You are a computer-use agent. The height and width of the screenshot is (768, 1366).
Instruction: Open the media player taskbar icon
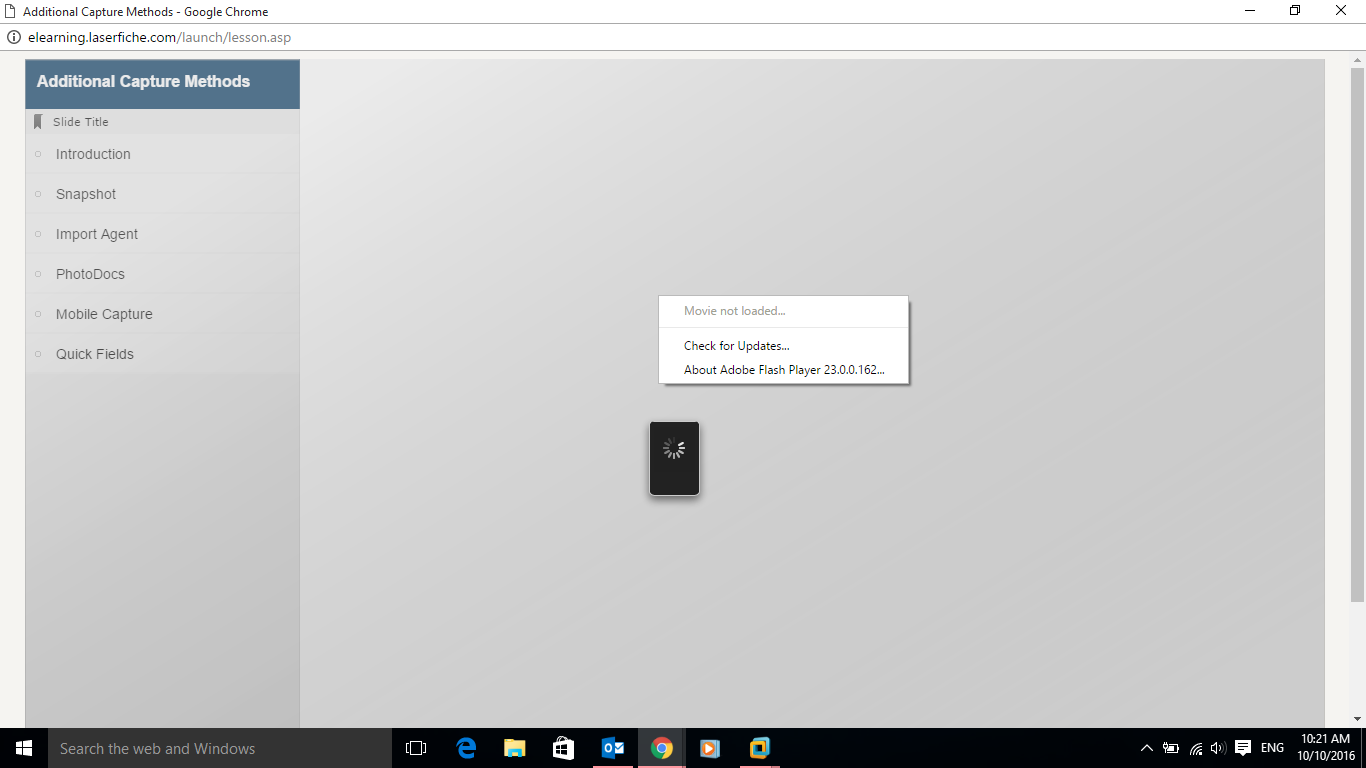pos(710,748)
